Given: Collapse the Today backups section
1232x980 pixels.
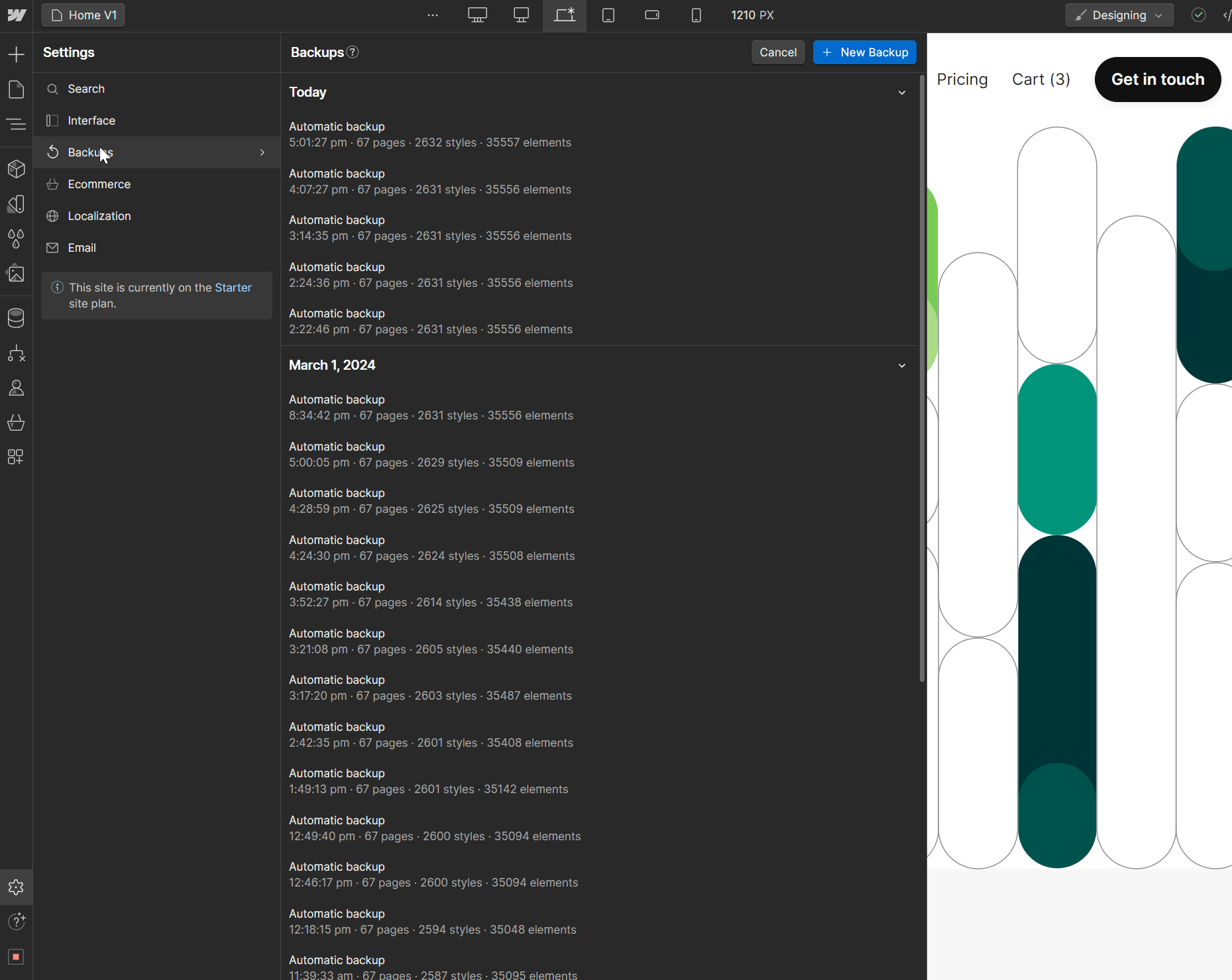Looking at the screenshot, I should [x=902, y=93].
